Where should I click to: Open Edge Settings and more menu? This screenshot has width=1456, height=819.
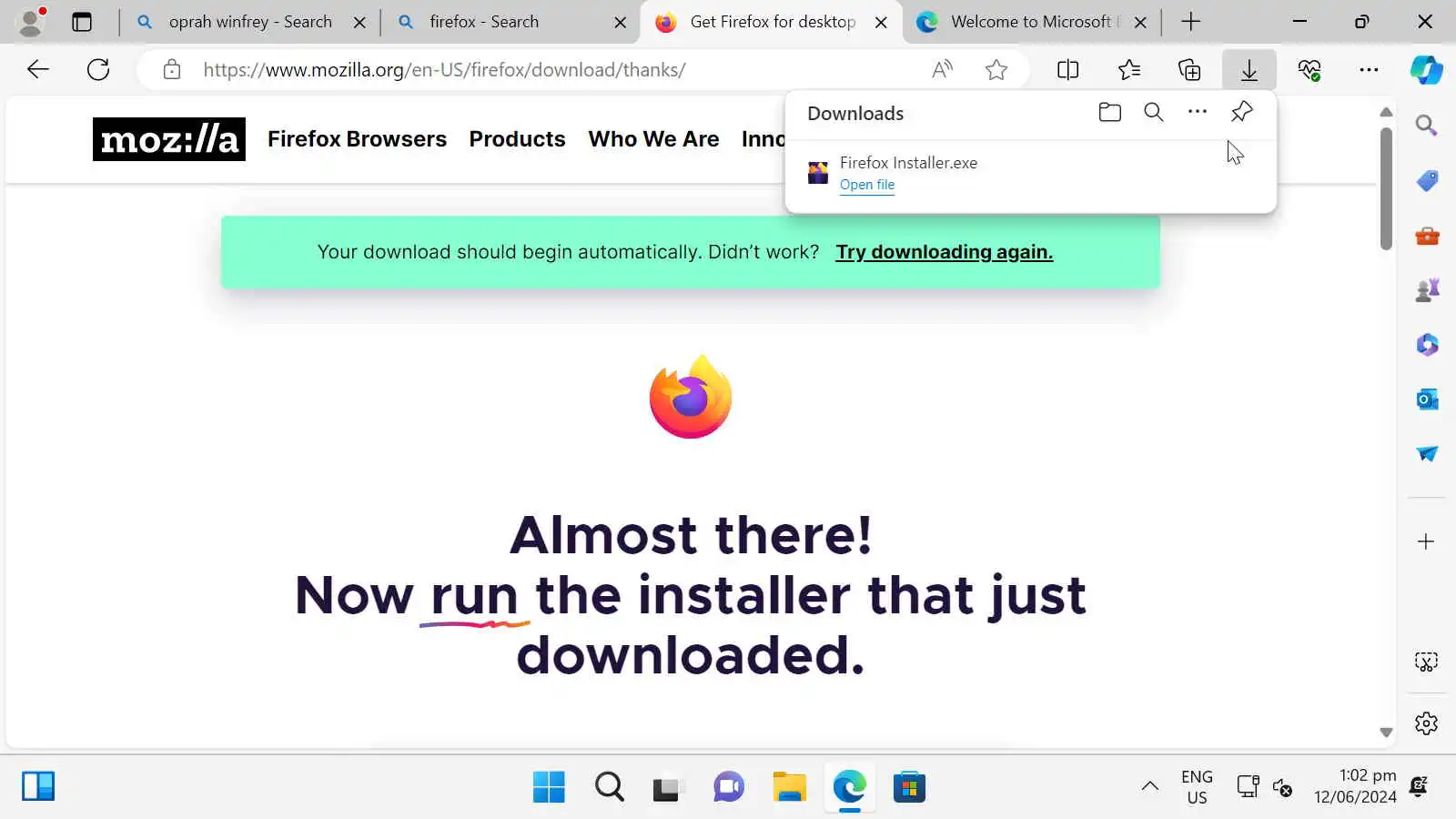tap(1369, 69)
